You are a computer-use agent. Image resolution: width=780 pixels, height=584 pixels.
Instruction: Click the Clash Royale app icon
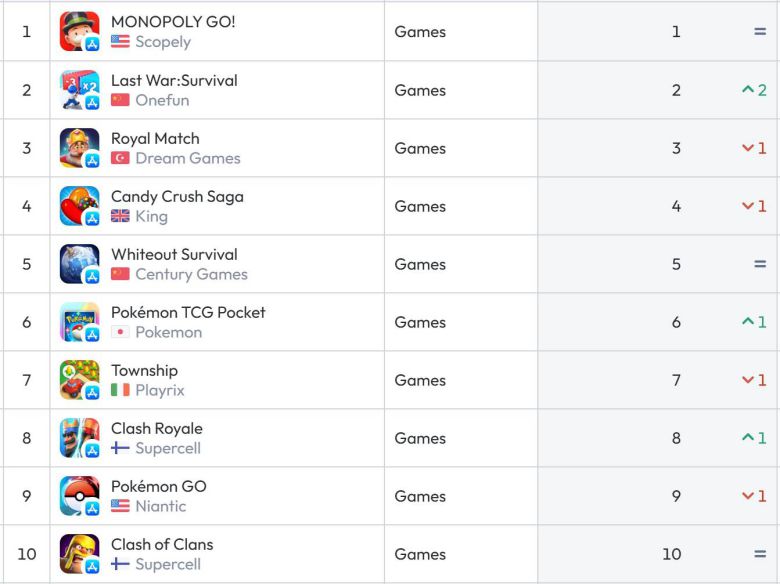tap(79, 438)
